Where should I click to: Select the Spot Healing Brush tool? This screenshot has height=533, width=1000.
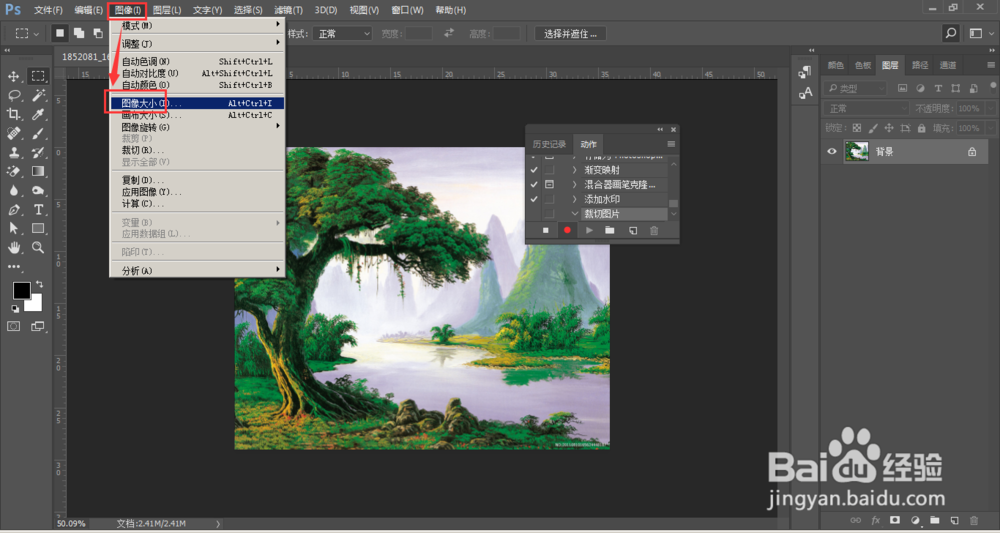point(13,134)
